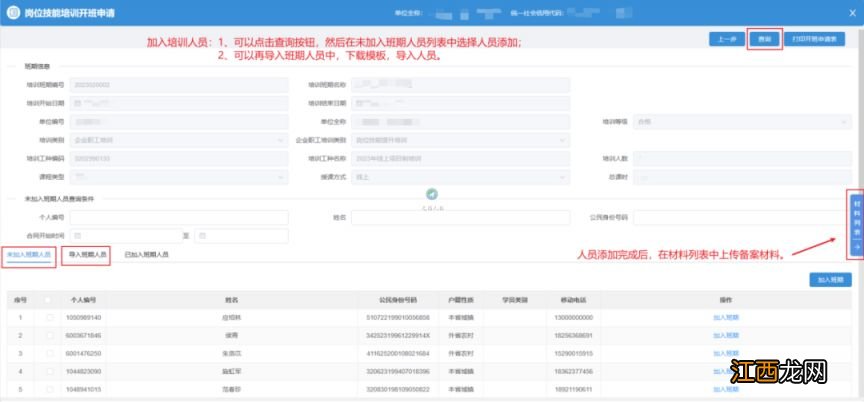Click the 单位编号 field
This screenshot has width=864, height=402.
point(179,122)
